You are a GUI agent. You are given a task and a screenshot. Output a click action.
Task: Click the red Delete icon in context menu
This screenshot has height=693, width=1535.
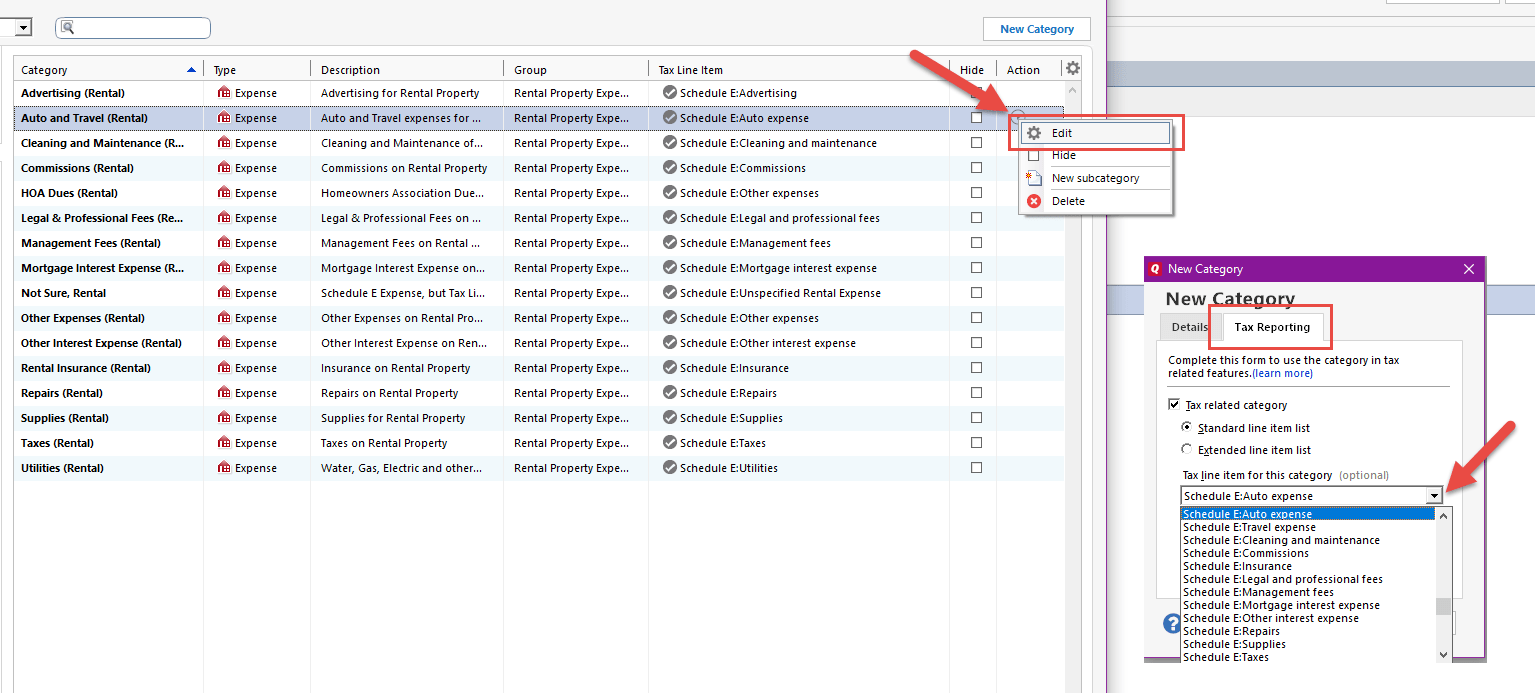pos(1034,201)
